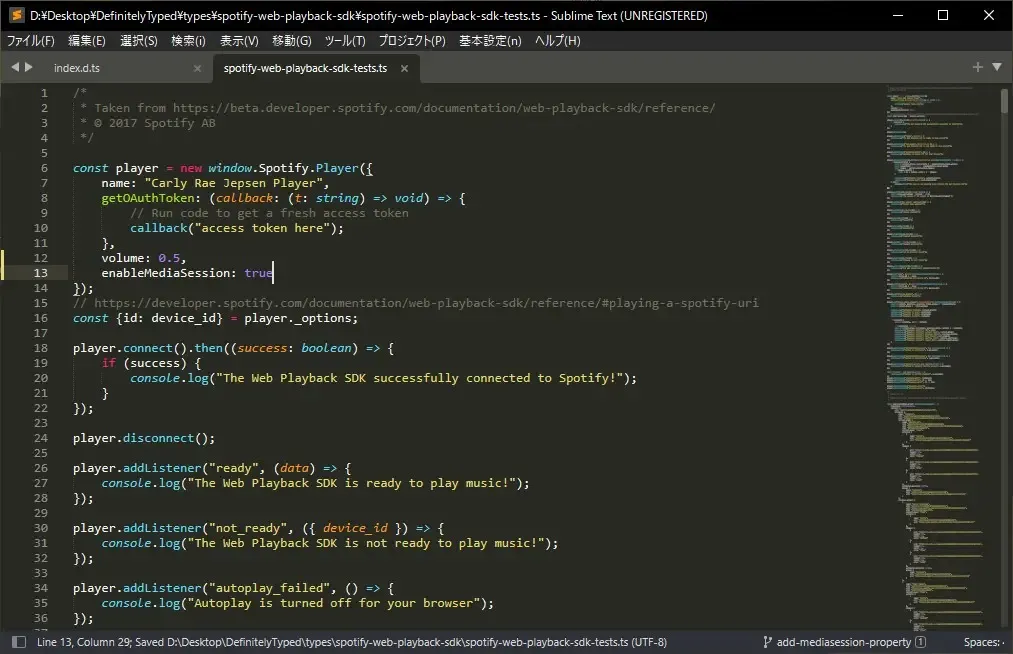The height and width of the screenshot is (654, 1013).
Task: Click the 'Carly Rae Jepsen Player' string
Action: [x=233, y=183]
